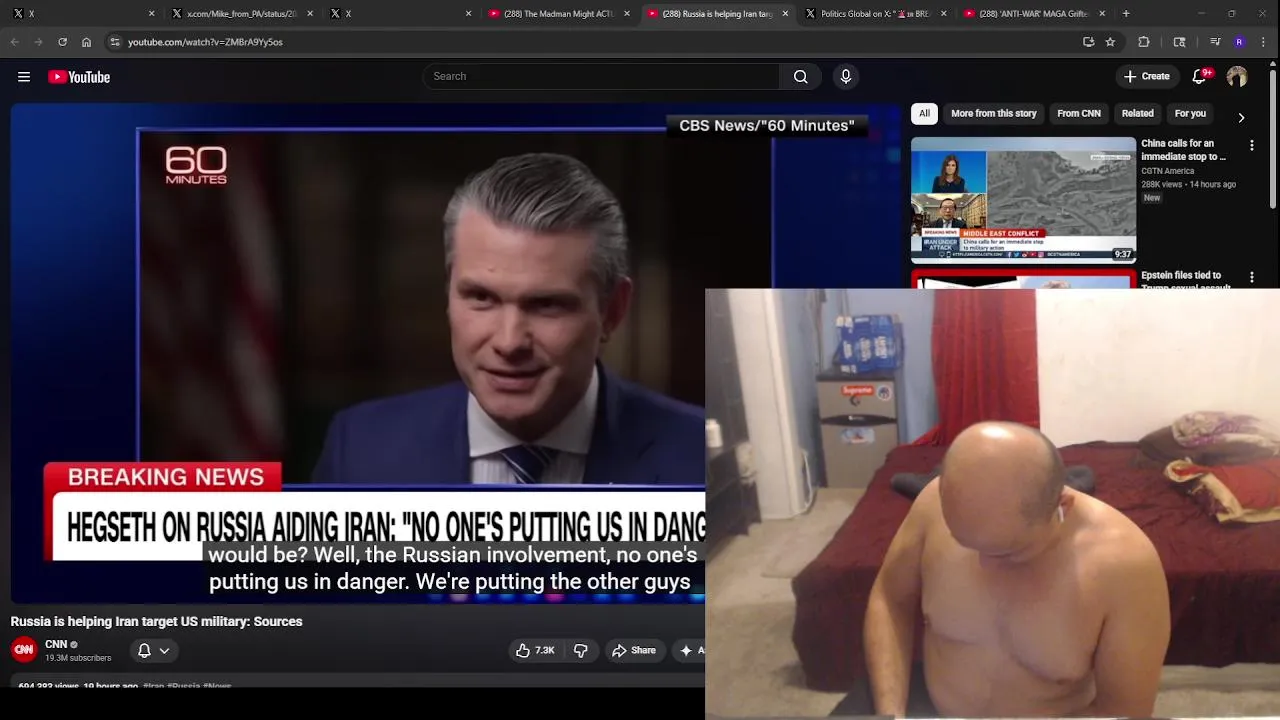Viewport: 1280px width, 720px height.
Task: Share this video
Action: (x=634, y=651)
